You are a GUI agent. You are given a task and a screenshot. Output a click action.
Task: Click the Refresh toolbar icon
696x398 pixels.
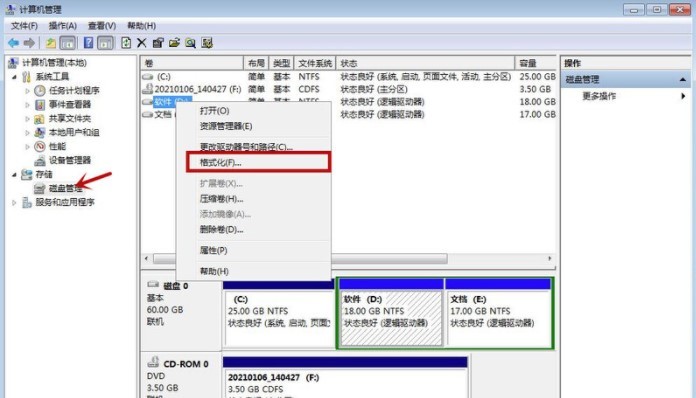(126, 43)
